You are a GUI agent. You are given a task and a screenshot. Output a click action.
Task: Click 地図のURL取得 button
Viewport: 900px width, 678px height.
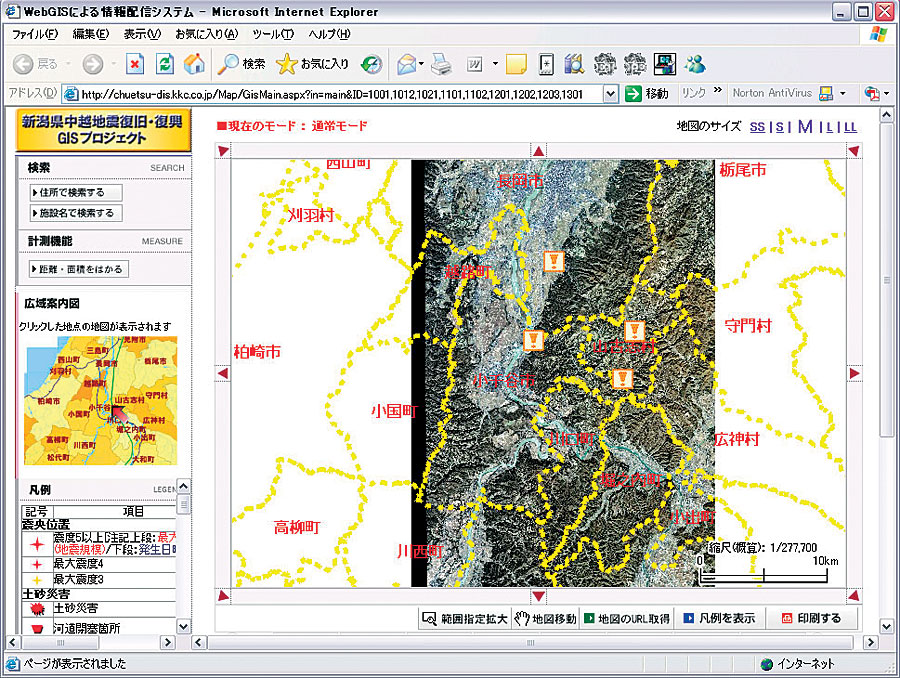(627, 619)
